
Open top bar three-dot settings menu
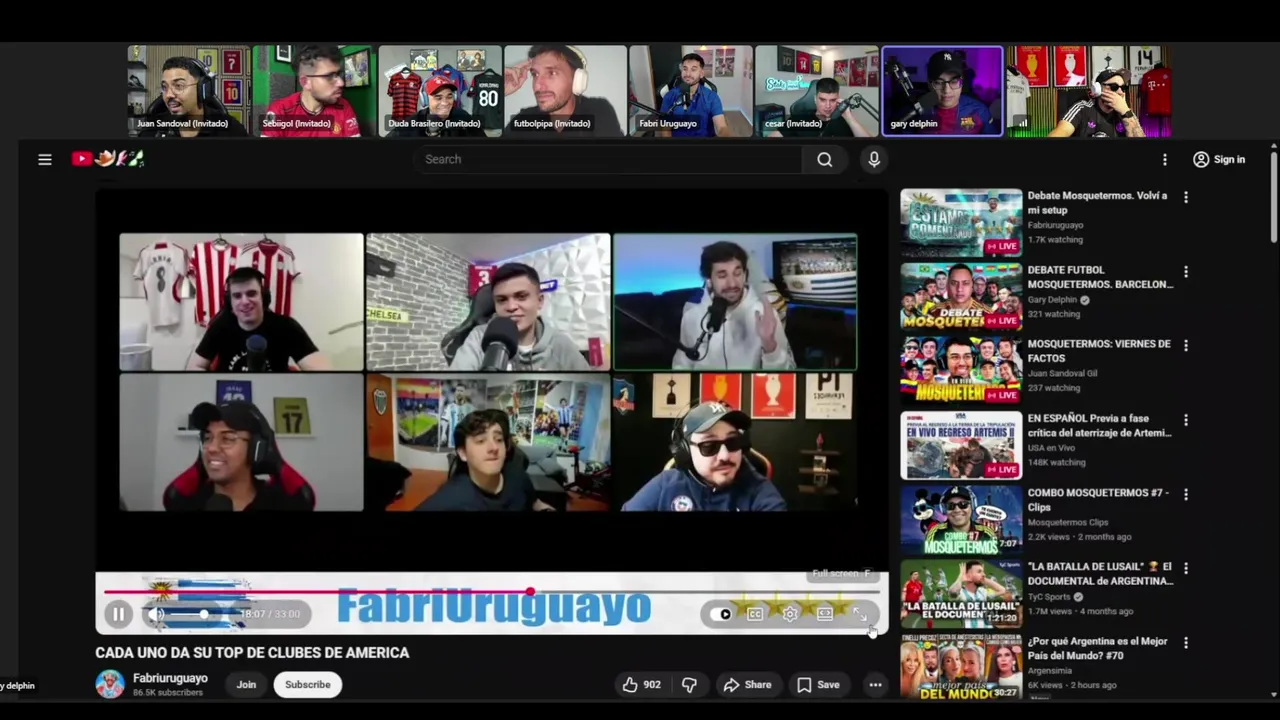pyautogui.click(x=1164, y=159)
